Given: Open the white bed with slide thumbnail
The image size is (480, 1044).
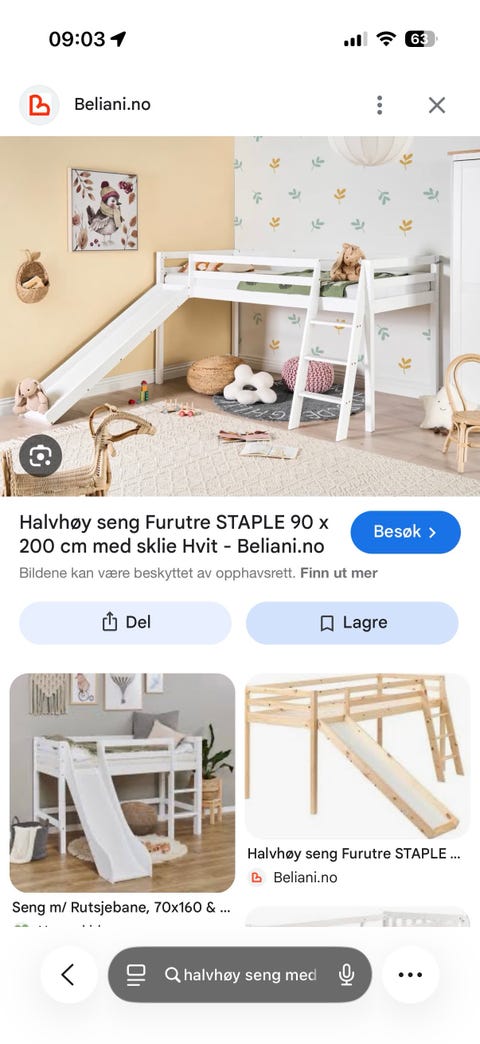Looking at the screenshot, I should point(122,782).
